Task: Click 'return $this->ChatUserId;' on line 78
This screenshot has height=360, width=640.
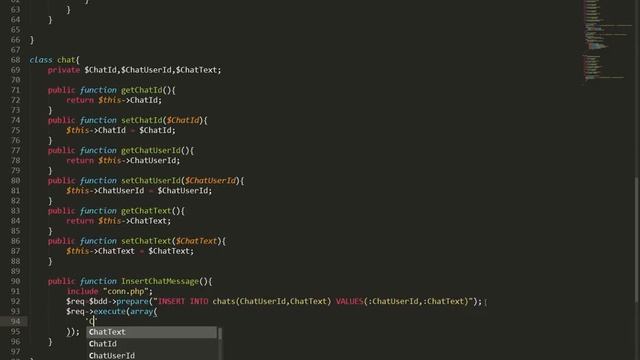Action: pyautogui.click(x=123, y=161)
